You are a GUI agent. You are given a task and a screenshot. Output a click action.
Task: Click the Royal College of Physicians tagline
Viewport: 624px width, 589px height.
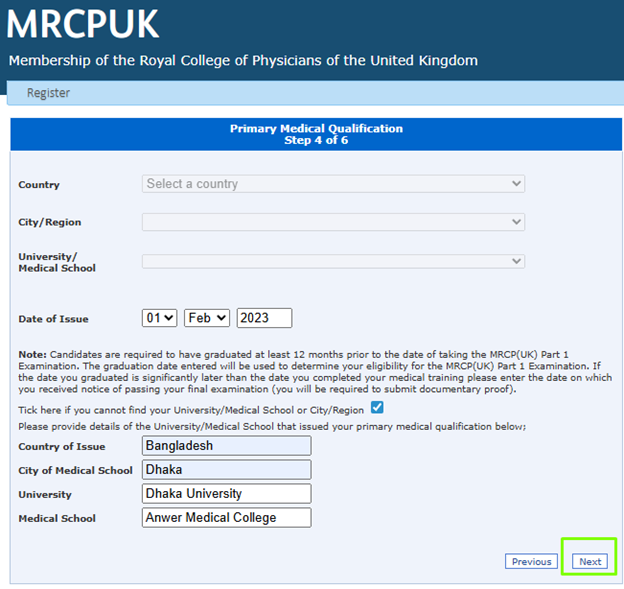[x=243, y=61]
